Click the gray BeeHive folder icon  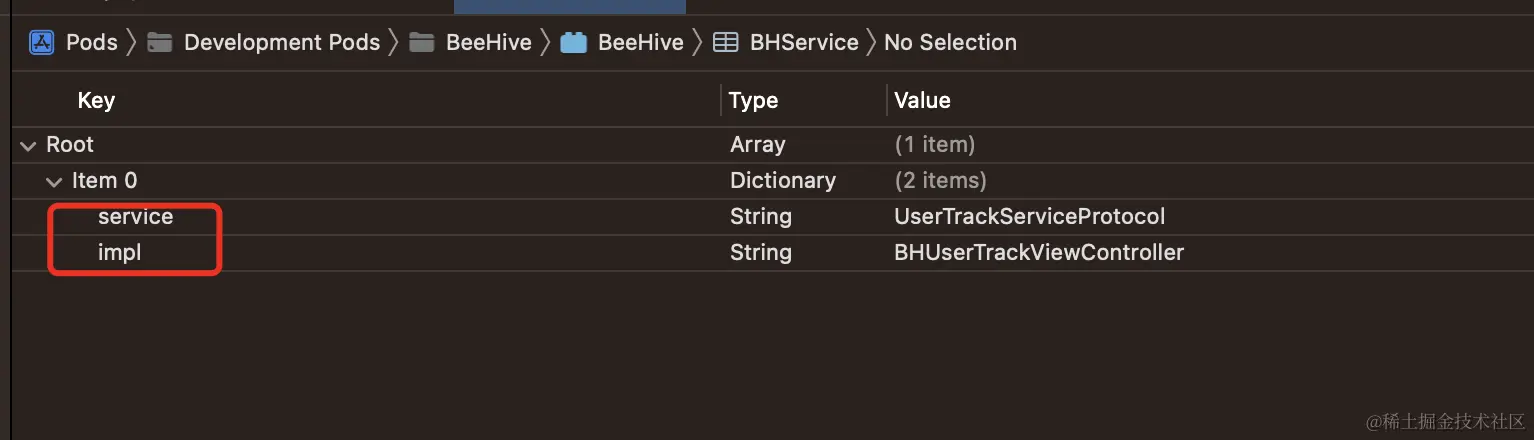tap(422, 42)
